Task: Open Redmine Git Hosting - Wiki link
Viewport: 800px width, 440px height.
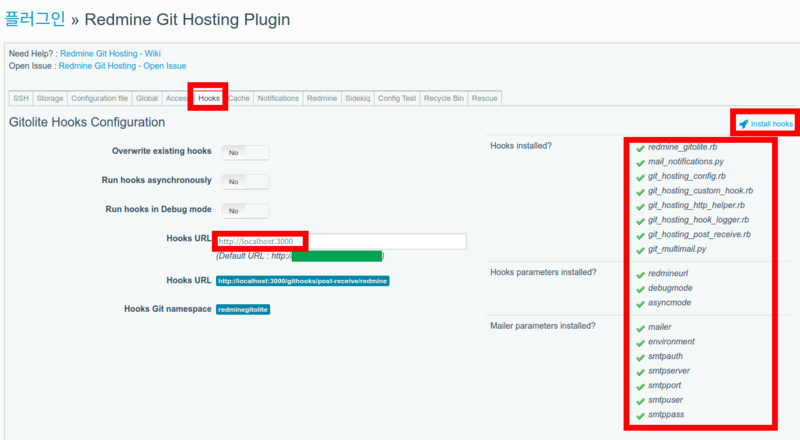Action: click(x=110, y=54)
